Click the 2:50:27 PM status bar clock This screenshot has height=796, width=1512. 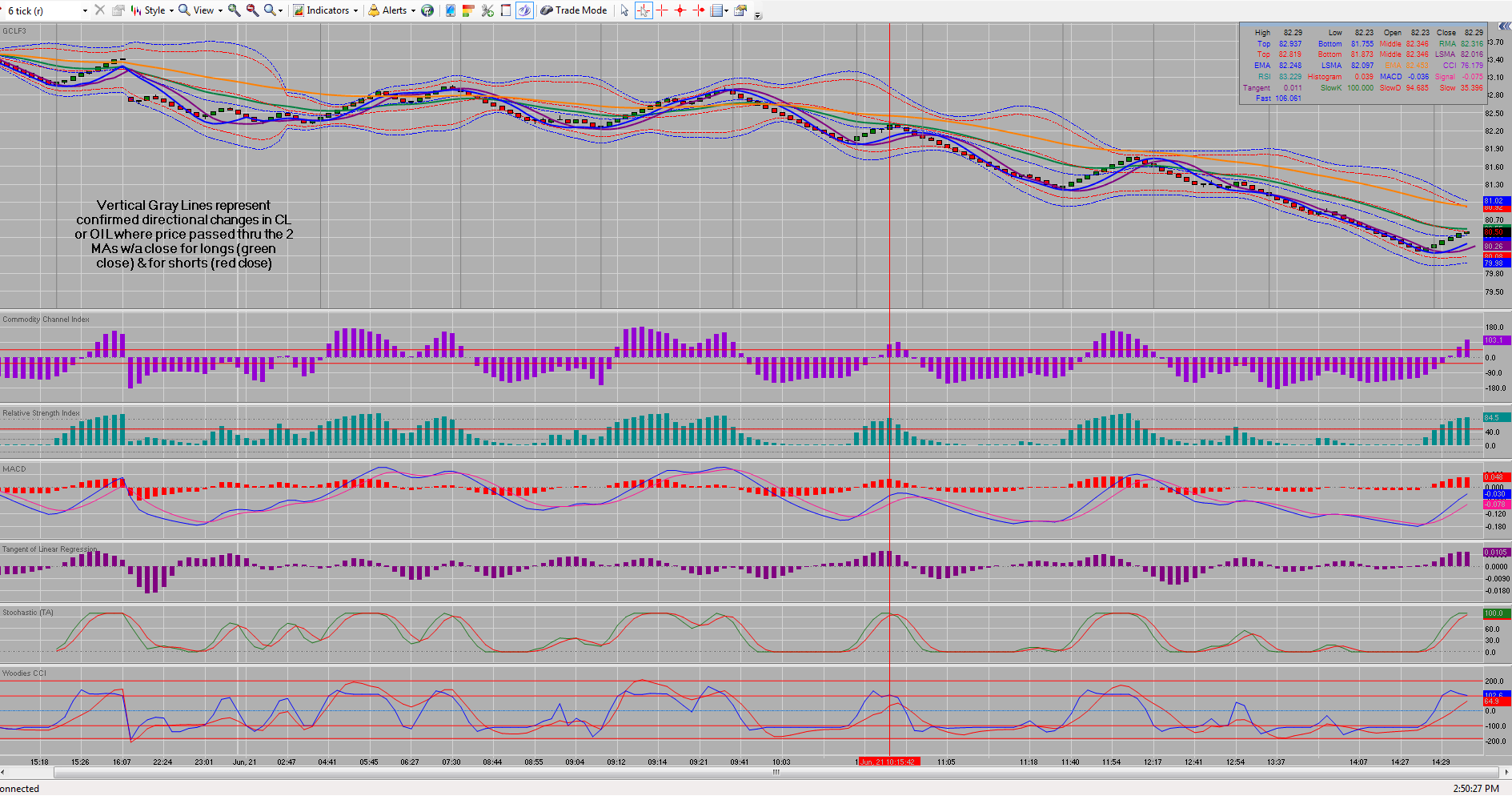(1476, 789)
